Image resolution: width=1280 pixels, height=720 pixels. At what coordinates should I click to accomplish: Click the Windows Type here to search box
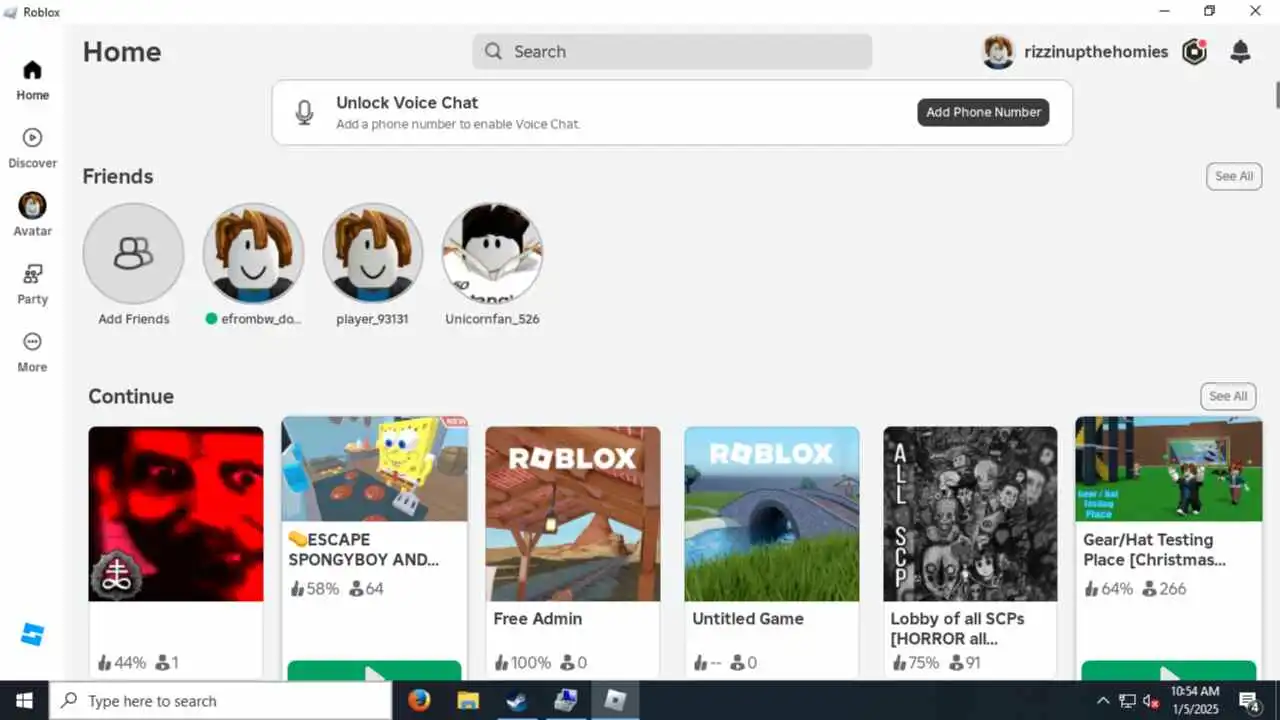click(x=220, y=701)
